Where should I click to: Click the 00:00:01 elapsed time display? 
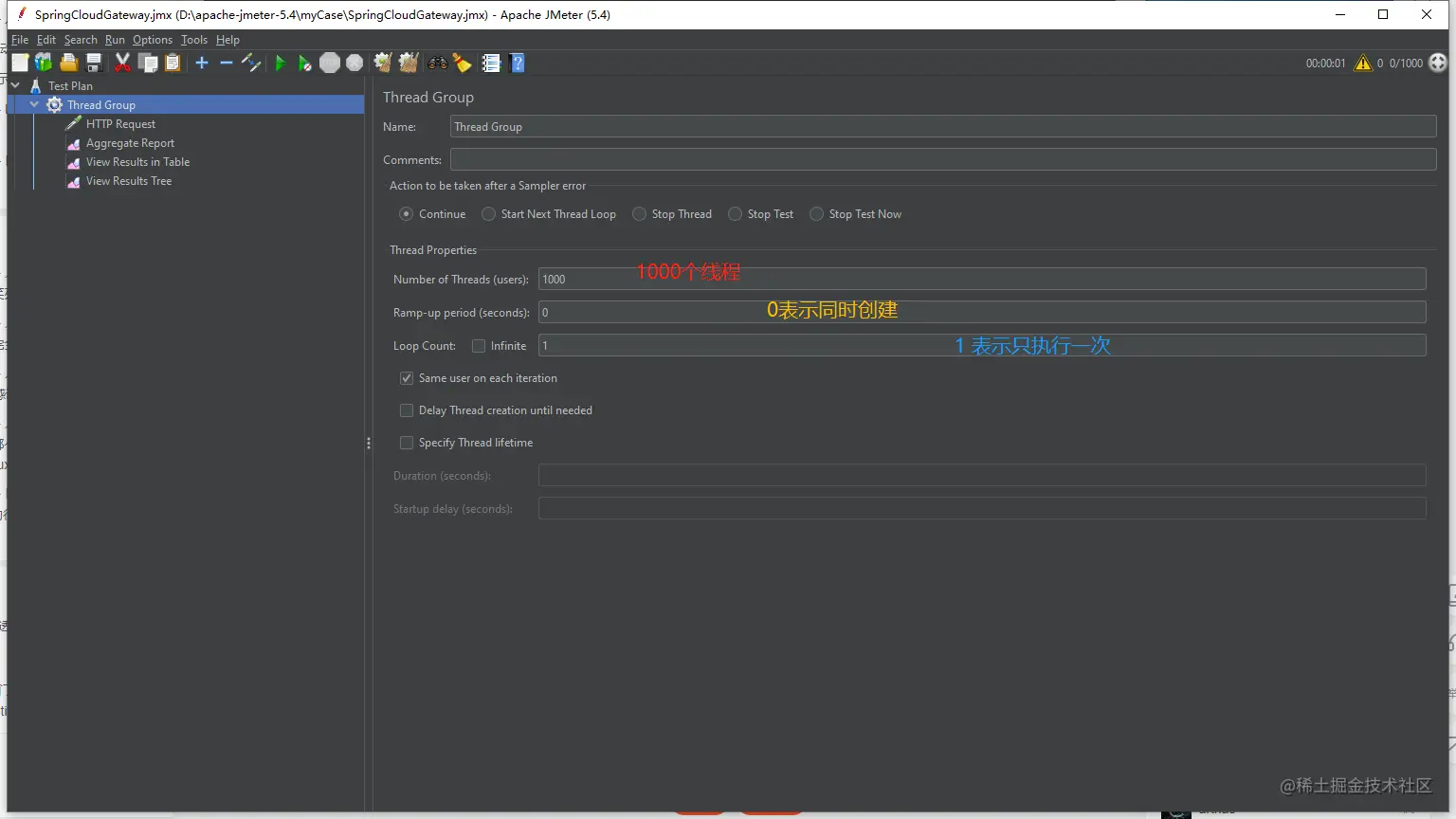1325,64
